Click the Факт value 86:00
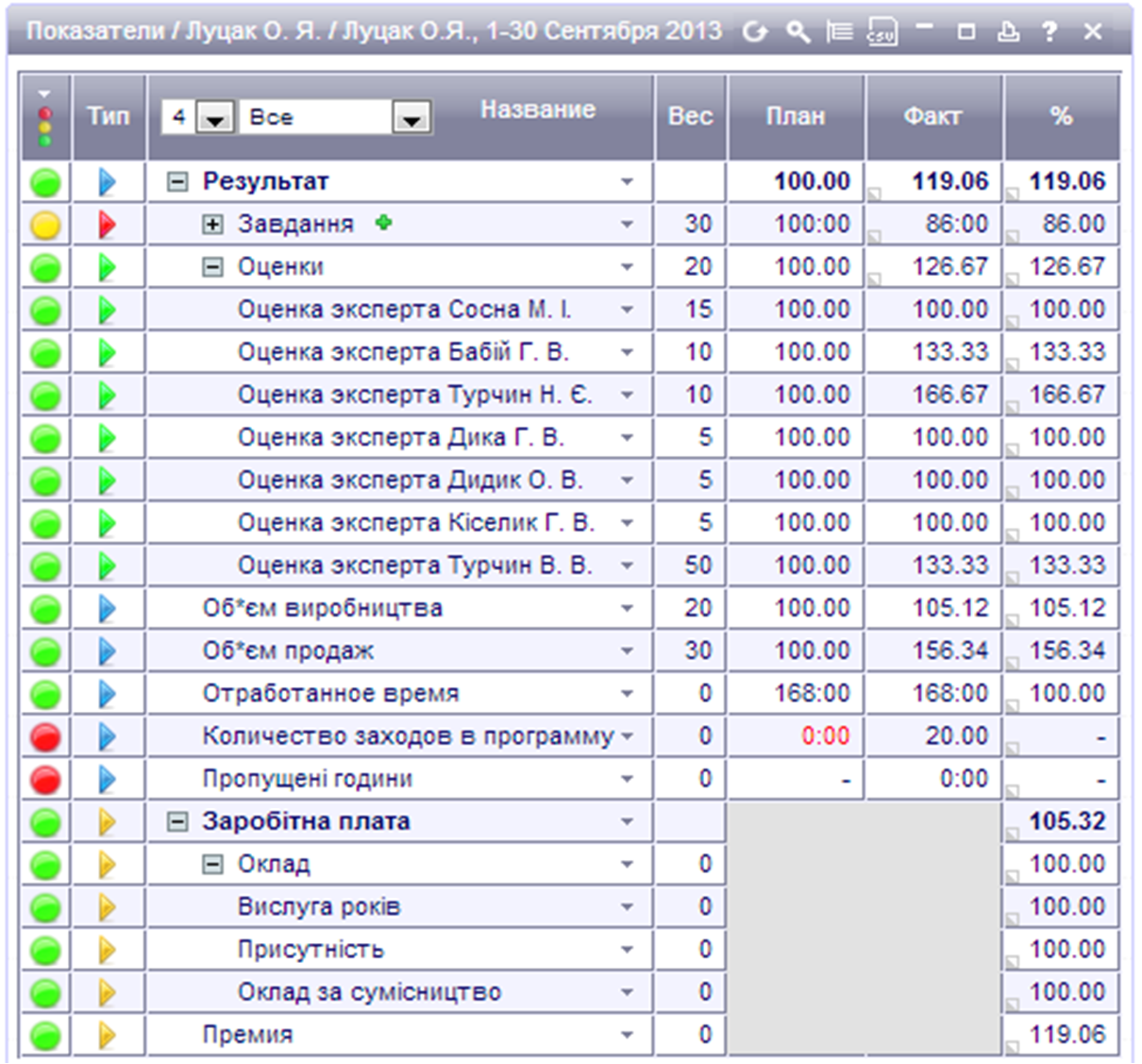Viewport: 1142px width, 1064px height. 956,225
